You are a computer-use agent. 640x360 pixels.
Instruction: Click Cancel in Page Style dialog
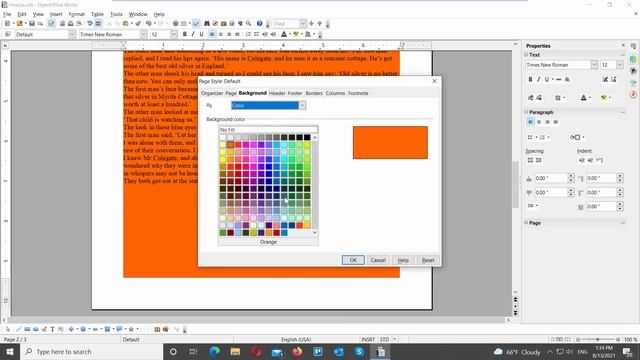pyautogui.click(x=378, y=260)
